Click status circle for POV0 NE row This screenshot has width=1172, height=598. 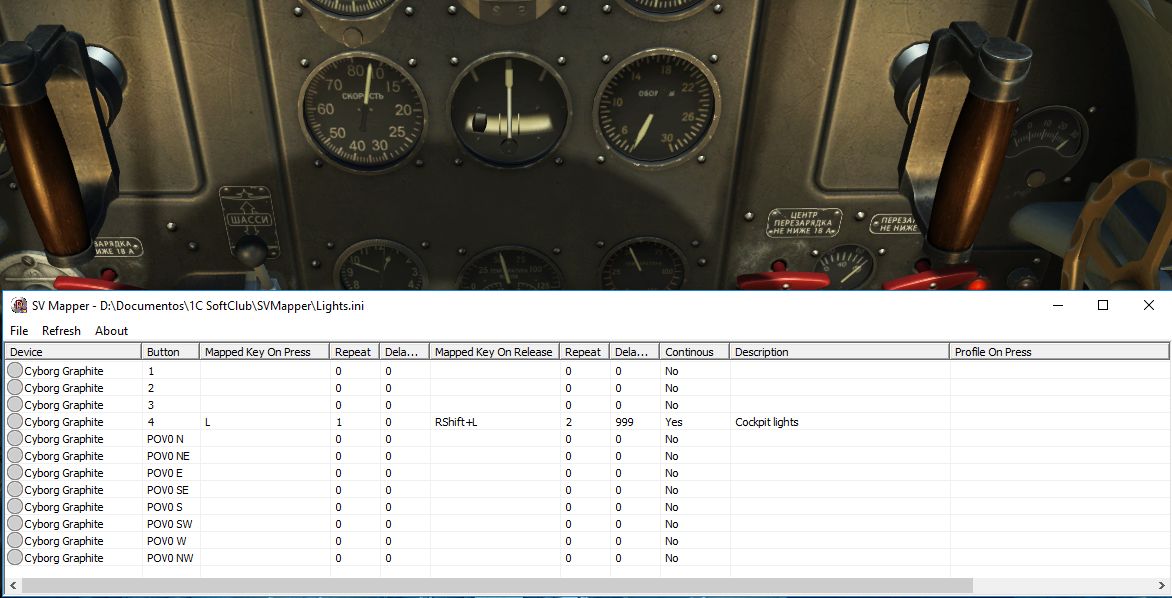tap(15, 455)
